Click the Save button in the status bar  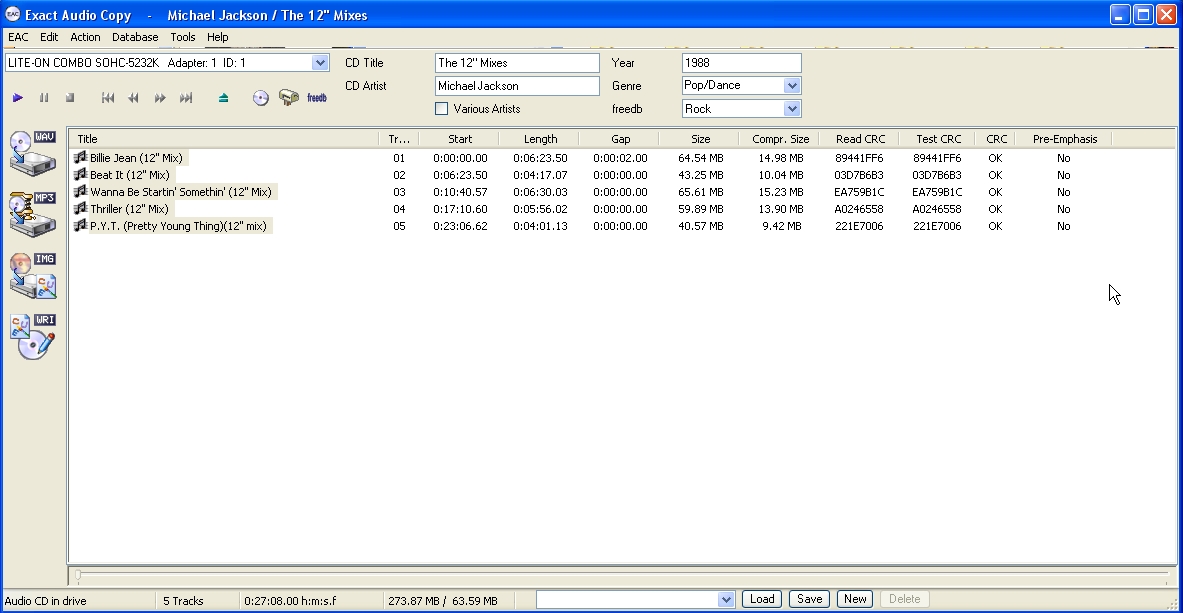(809, 599)
